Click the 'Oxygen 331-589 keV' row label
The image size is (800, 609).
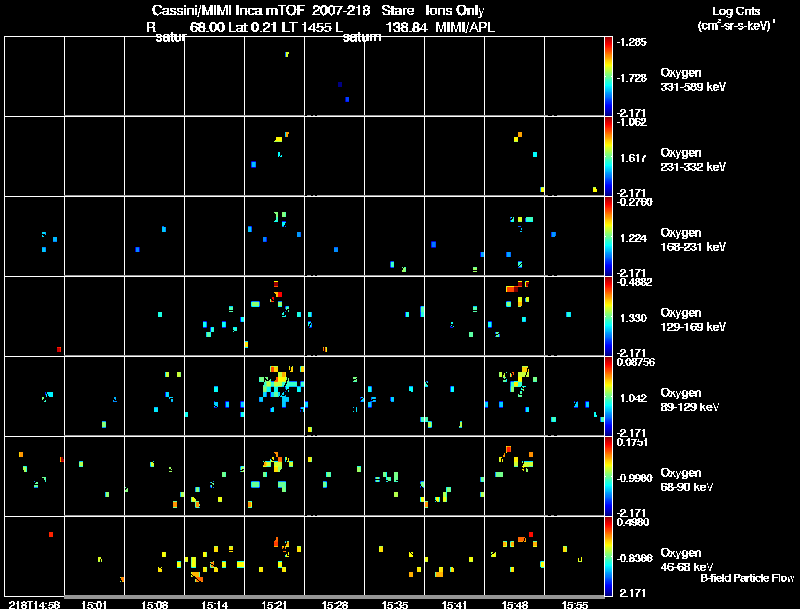(x=693, y=80)
